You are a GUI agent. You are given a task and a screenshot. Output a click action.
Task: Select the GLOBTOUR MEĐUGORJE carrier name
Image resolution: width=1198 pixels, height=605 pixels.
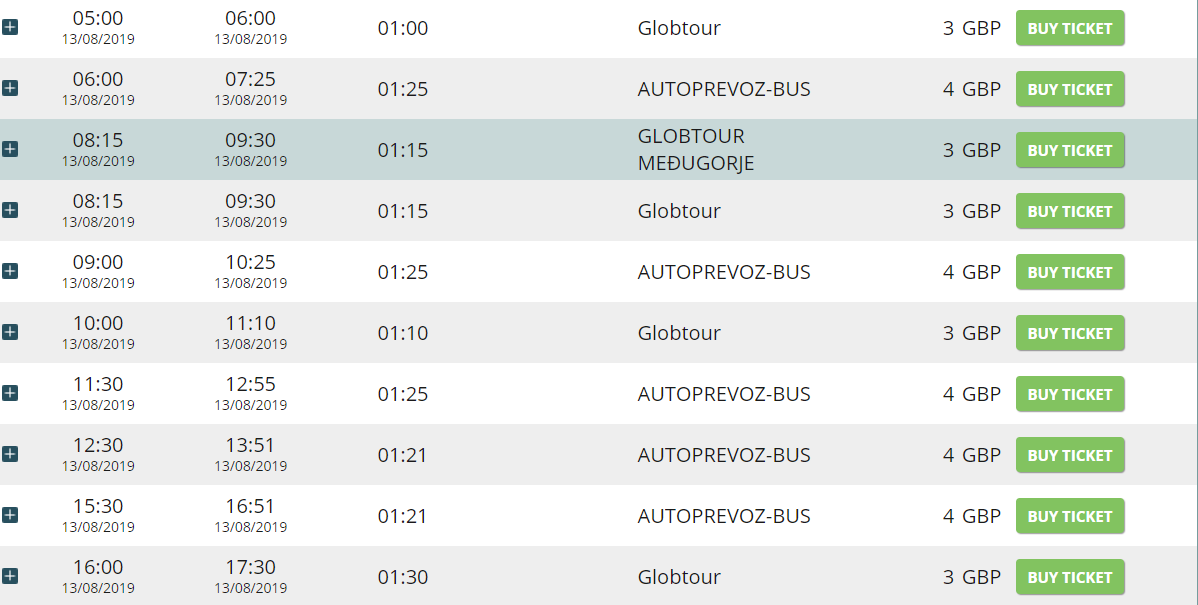click(x=696, y=150)
